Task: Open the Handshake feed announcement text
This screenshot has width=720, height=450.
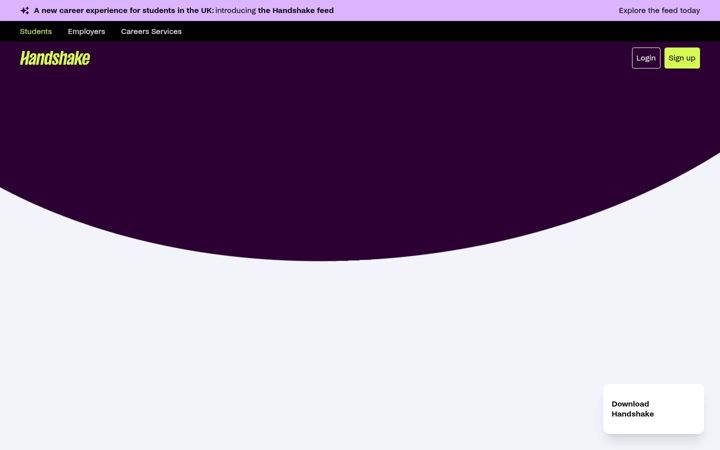Action: [x=184, y=11]
